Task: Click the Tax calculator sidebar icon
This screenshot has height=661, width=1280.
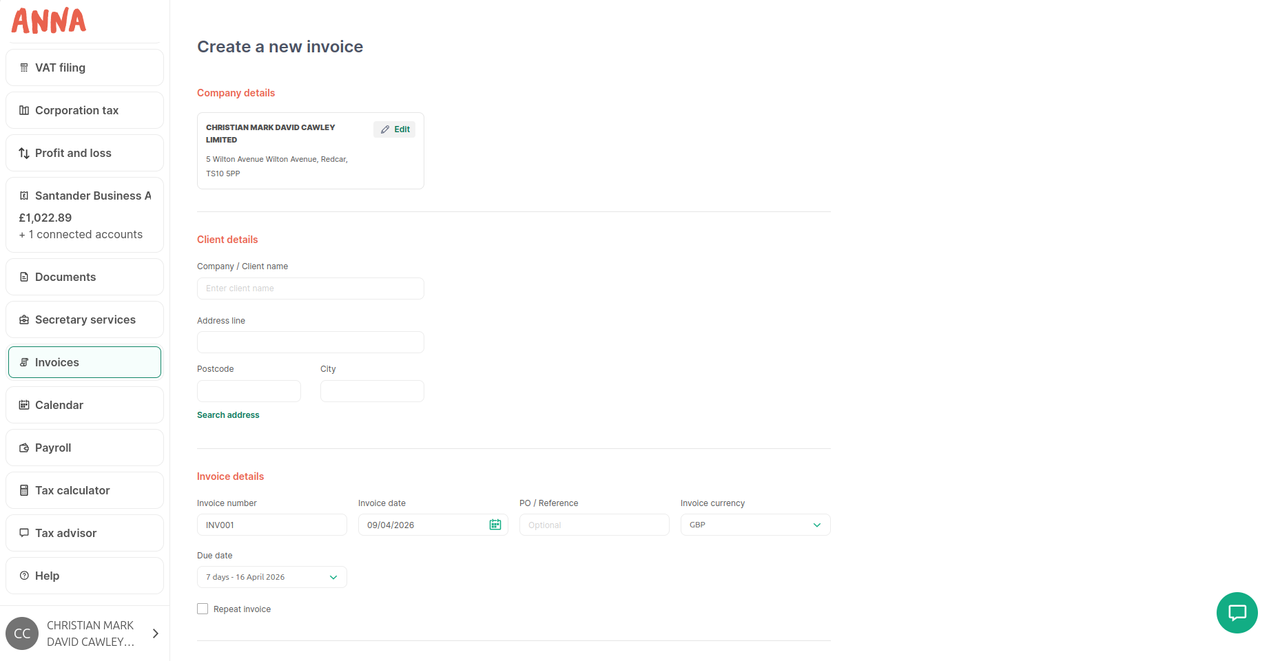Action: pos(24,491)
